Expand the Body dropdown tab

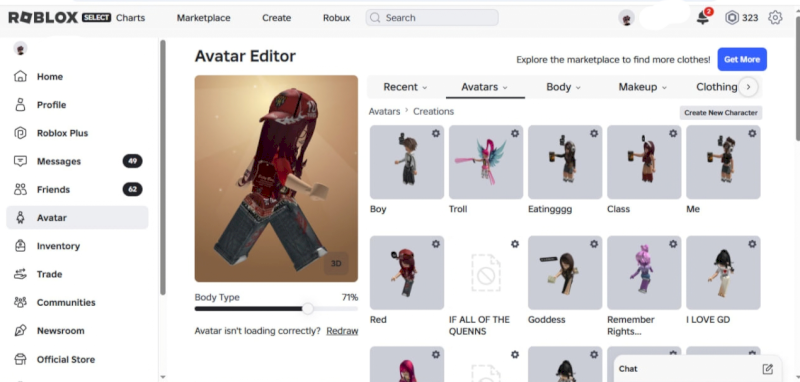563,87
